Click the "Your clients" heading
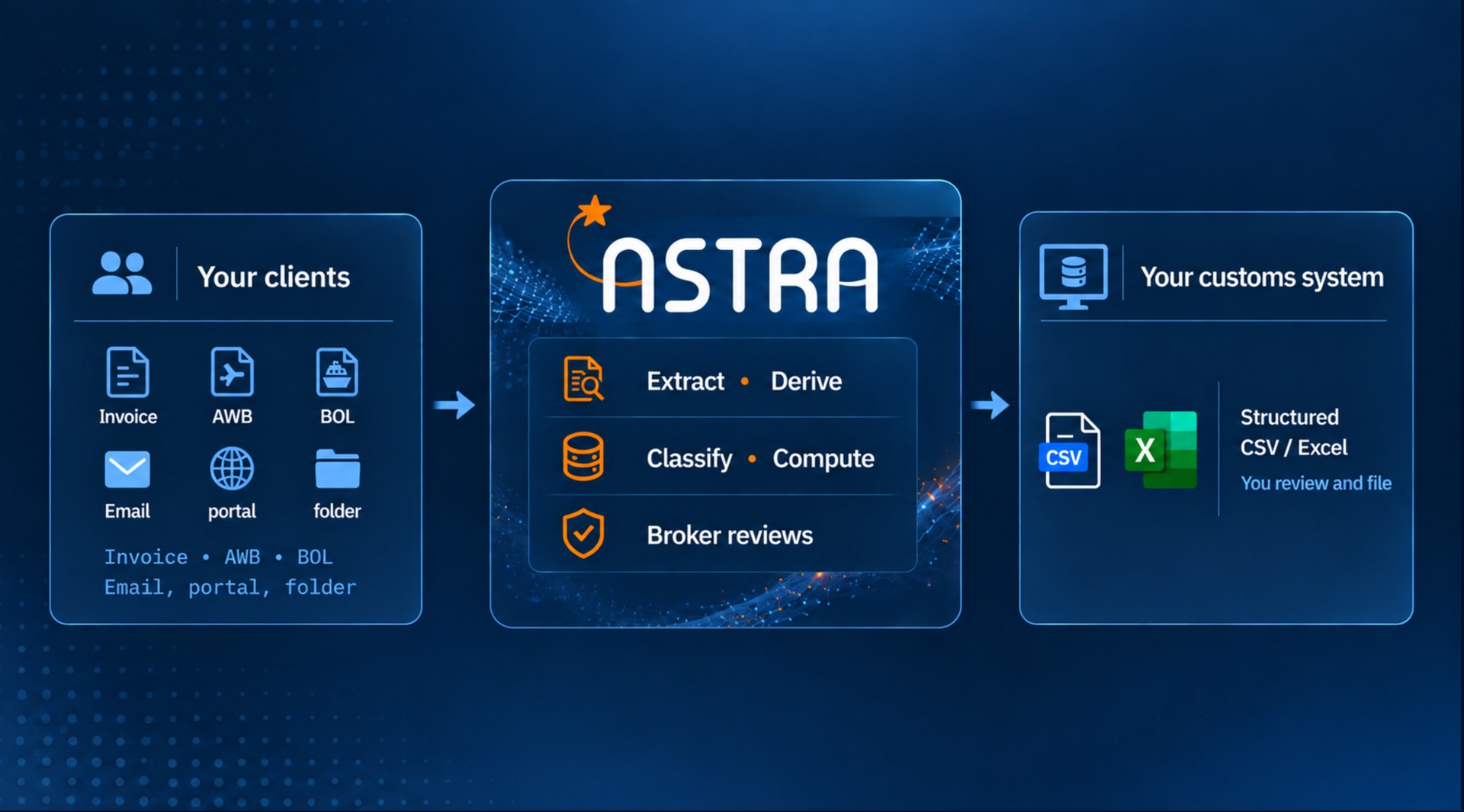The height and width of the screenshot is (812, 1464). click(x=274, y=277)
